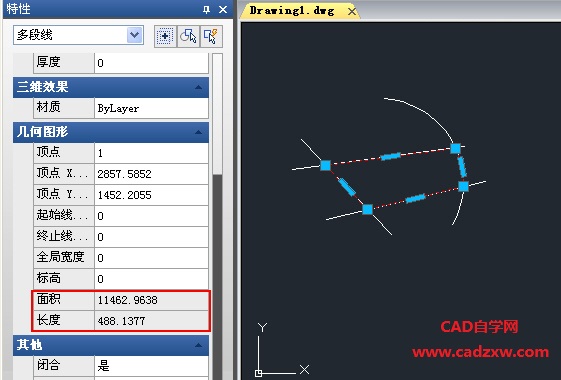Close the 特性 properties panel
Viewport: 561px width, 380px height.
(x=223, y=10)
